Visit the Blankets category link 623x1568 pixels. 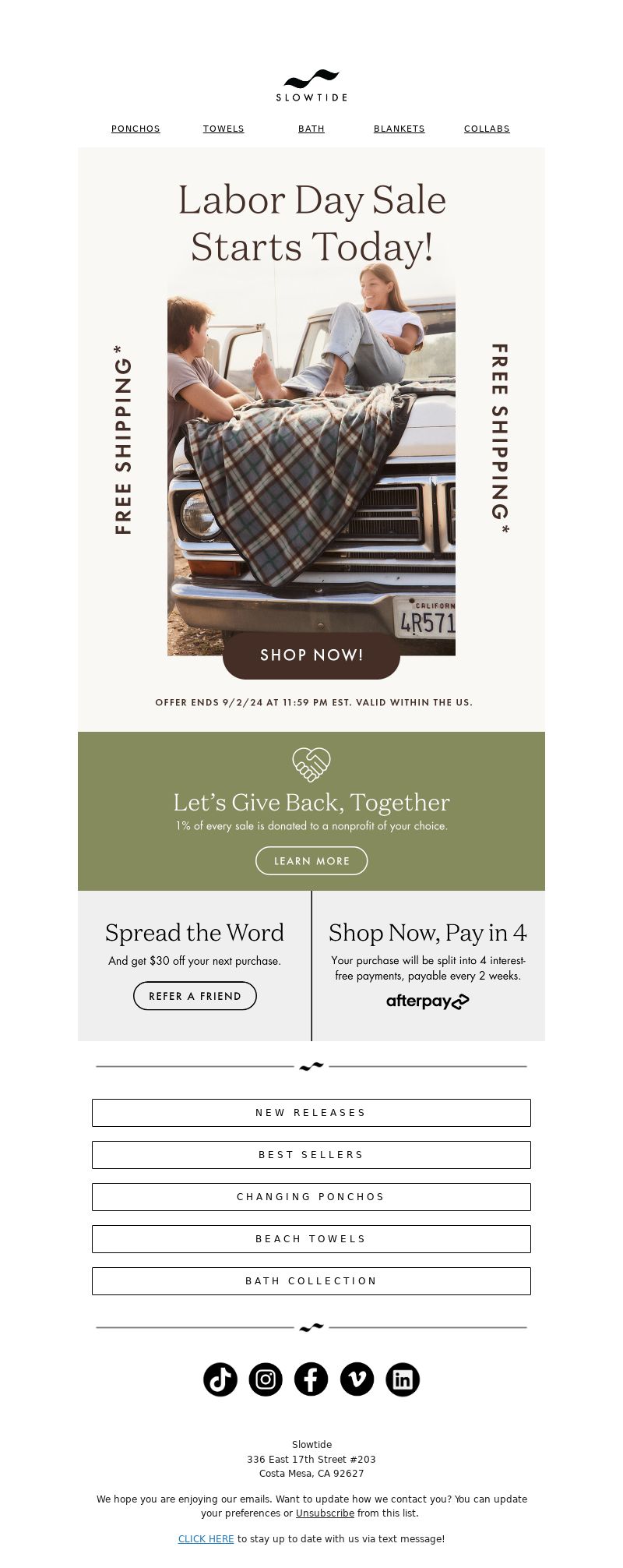pyautogui.click(x=399, y=129)
